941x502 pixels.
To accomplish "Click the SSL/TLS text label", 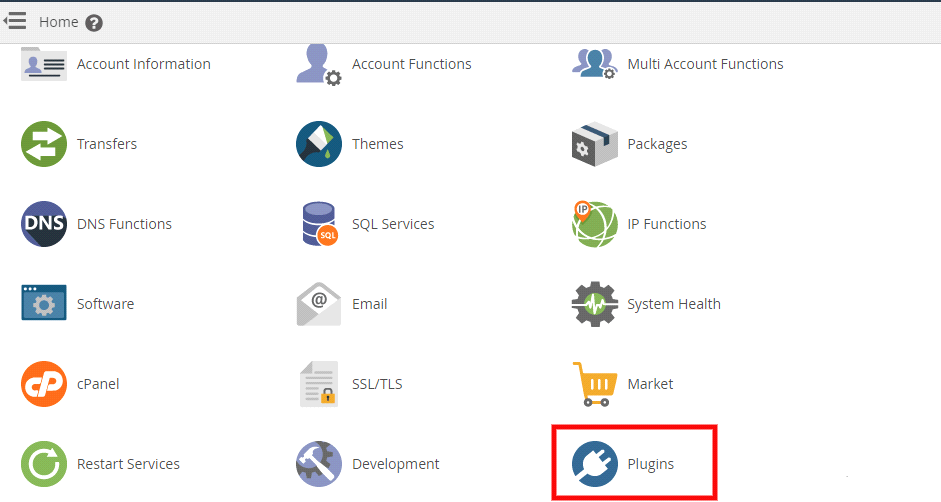I will coord(377,384).
